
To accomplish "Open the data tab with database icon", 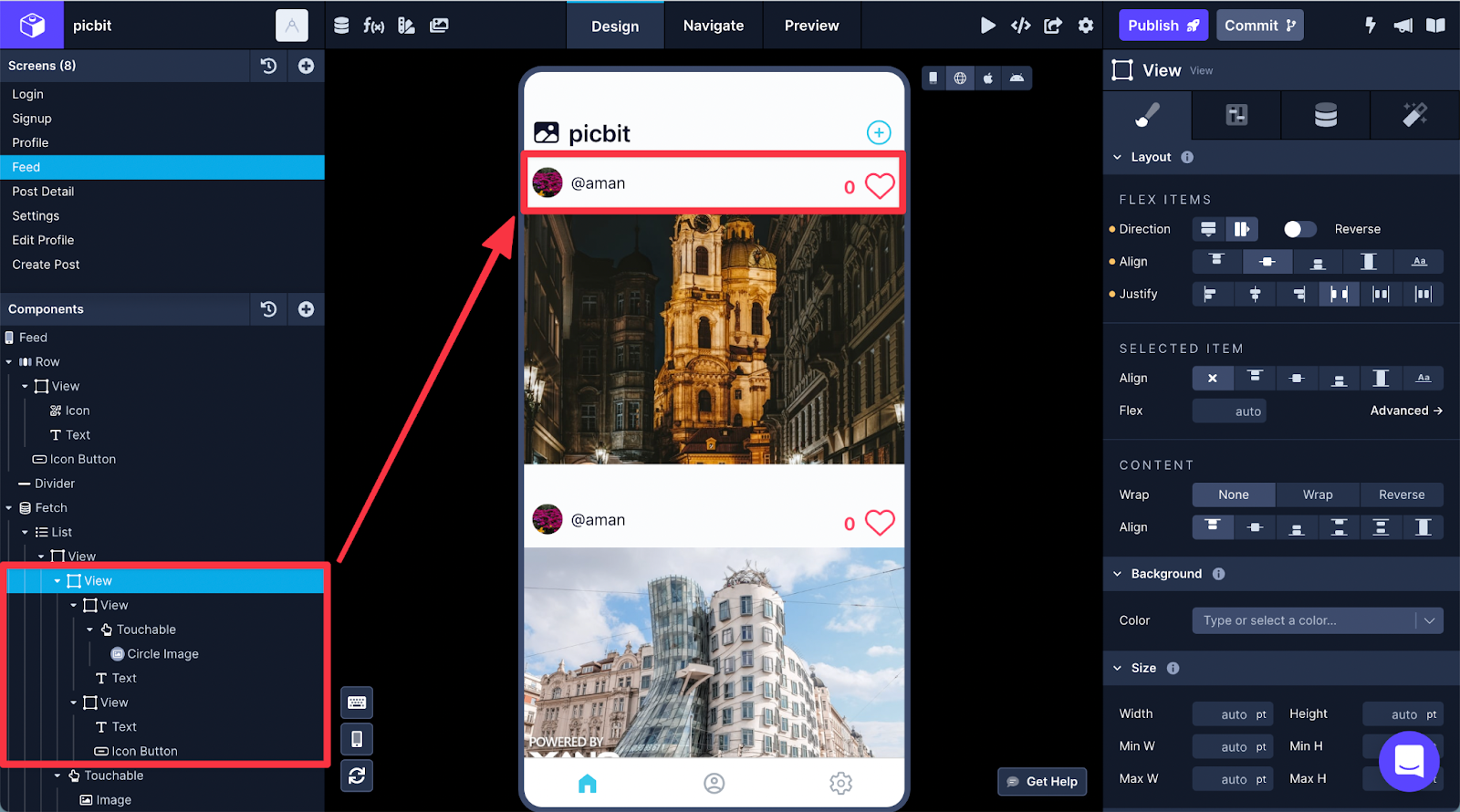I will 1325,115.
